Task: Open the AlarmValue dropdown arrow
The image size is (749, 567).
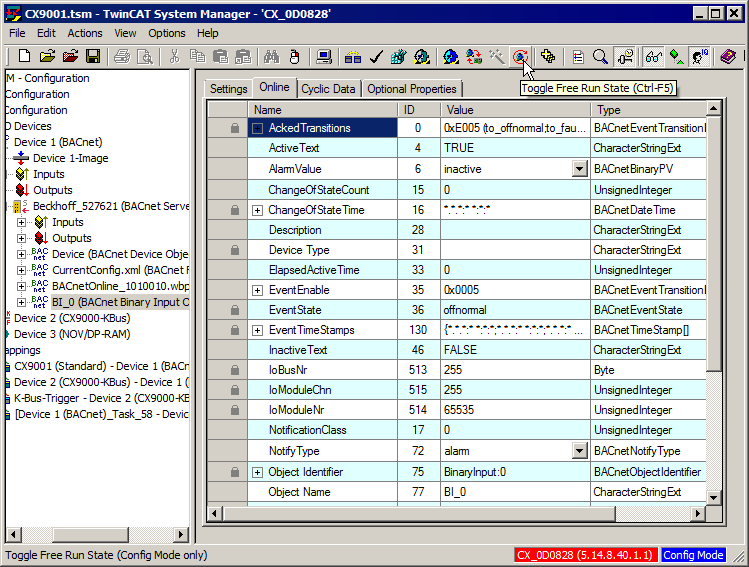Action: pyautogui.click(x=579, y=169)
